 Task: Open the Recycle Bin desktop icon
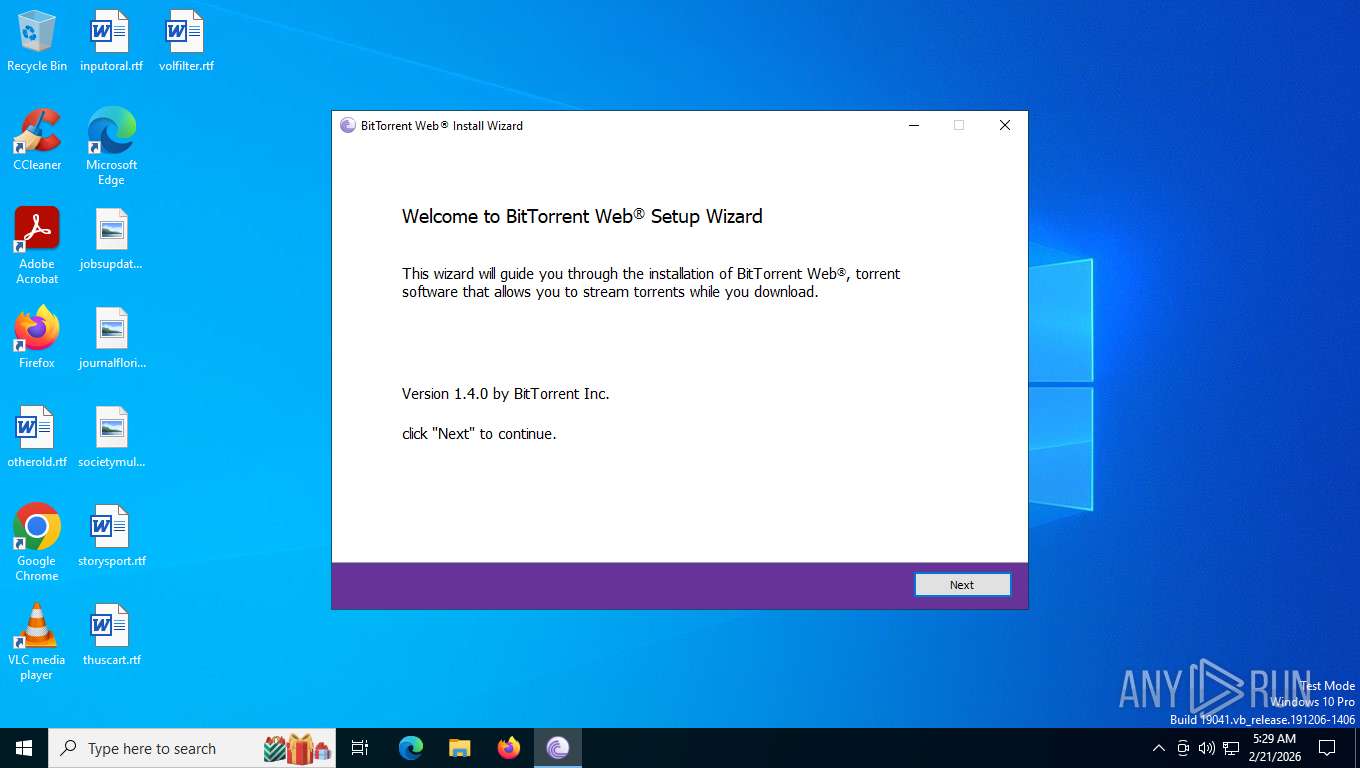tap(37, 41)
